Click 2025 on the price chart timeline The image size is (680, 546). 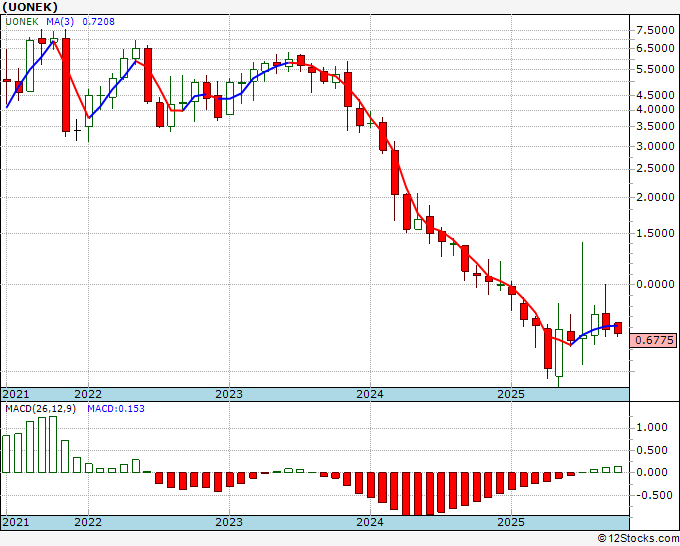click(511, 394)
